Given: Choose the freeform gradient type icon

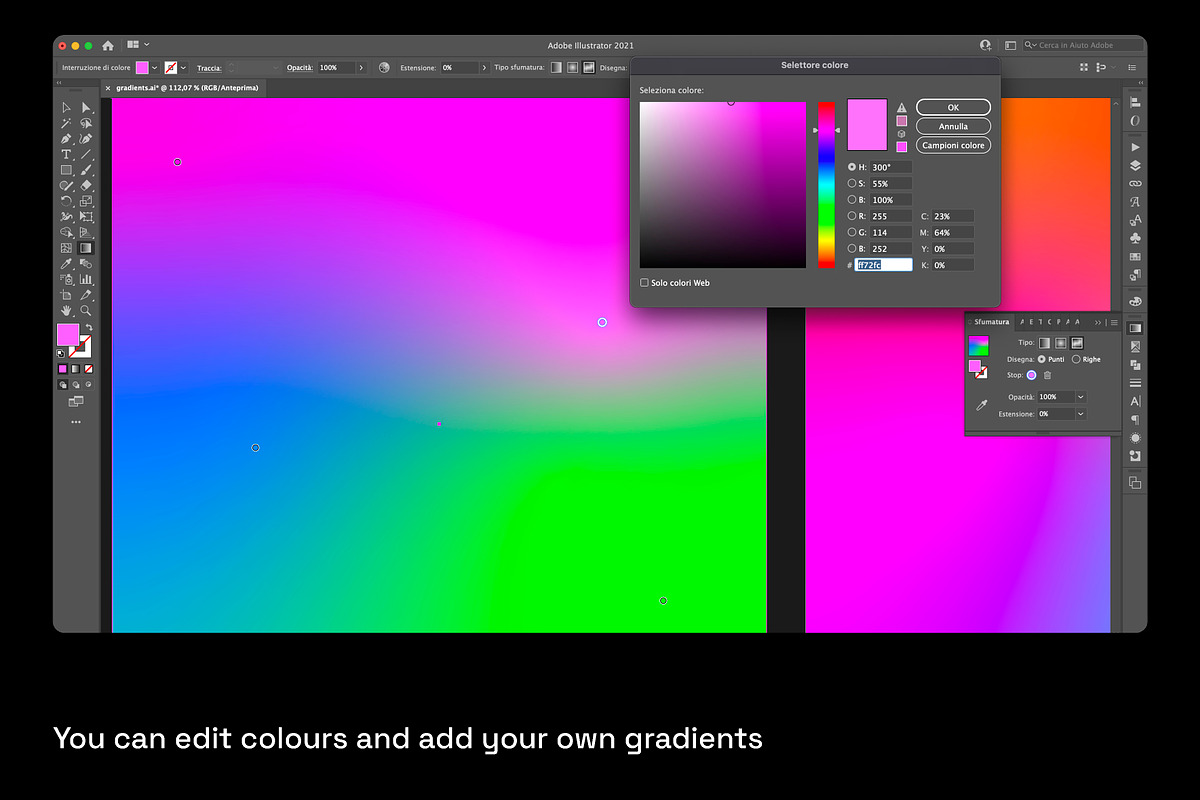Looking at the screenshot, I should coord(1077,343).
